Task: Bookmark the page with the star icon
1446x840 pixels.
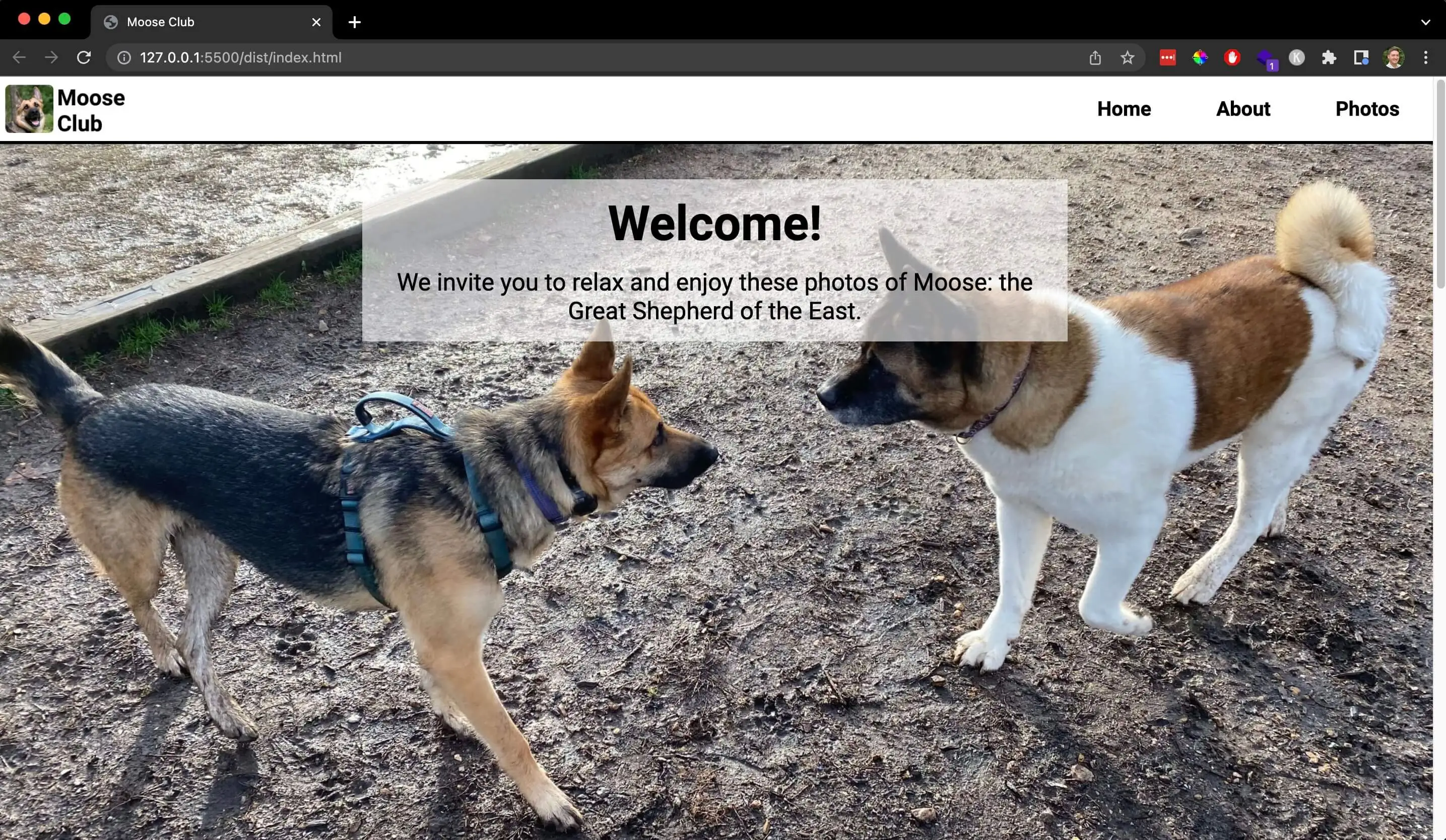Action: pyautogui.click(x=1128, y=57)
